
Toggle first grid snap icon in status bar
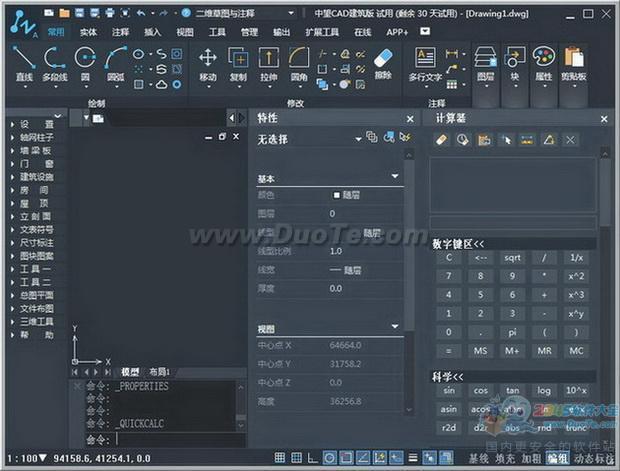coord(280,458)
